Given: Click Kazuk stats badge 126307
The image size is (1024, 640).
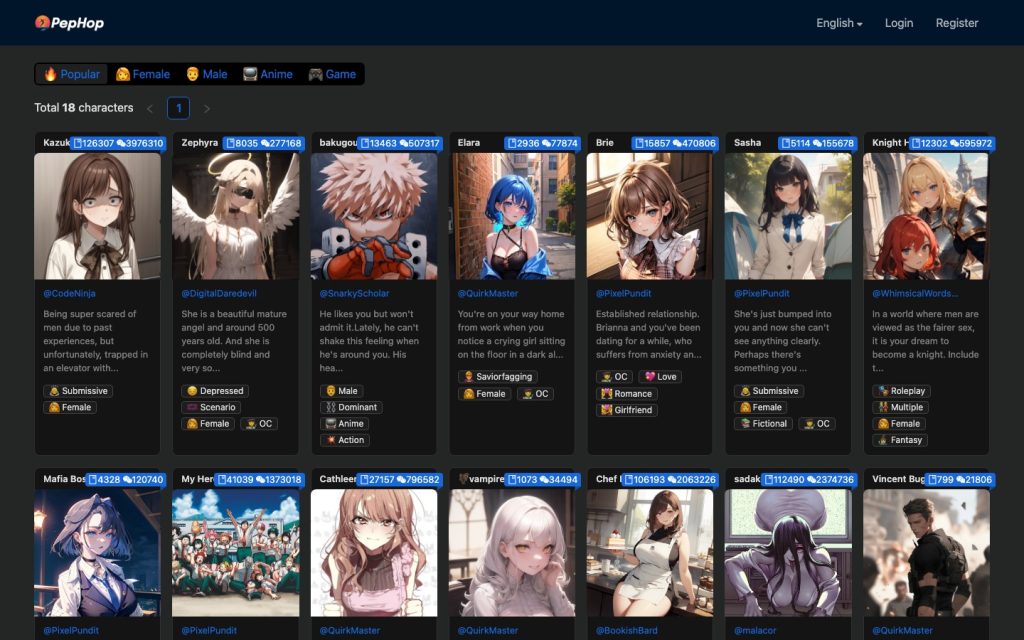Looking at the screenshot, I should (118, 143).
